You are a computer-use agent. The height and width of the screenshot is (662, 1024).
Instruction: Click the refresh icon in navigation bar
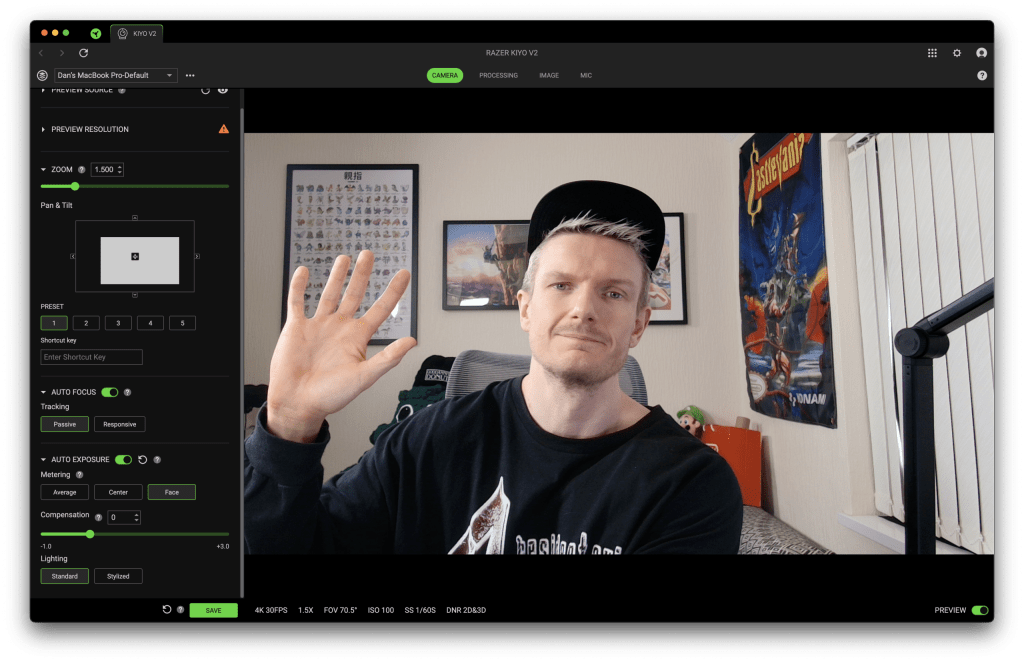[x=84, y=53]
